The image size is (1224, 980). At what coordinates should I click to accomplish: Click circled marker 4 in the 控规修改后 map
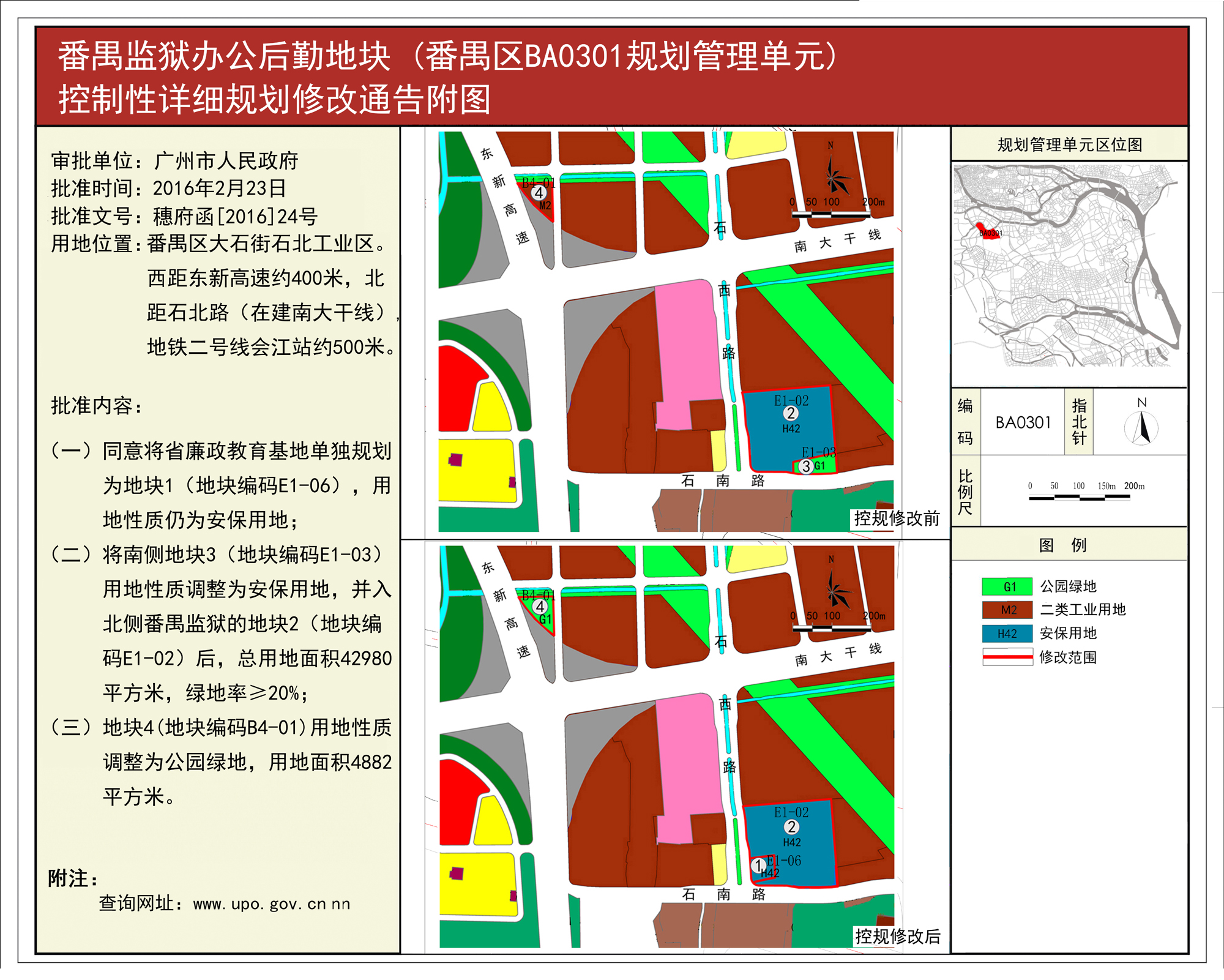[539, 607]
